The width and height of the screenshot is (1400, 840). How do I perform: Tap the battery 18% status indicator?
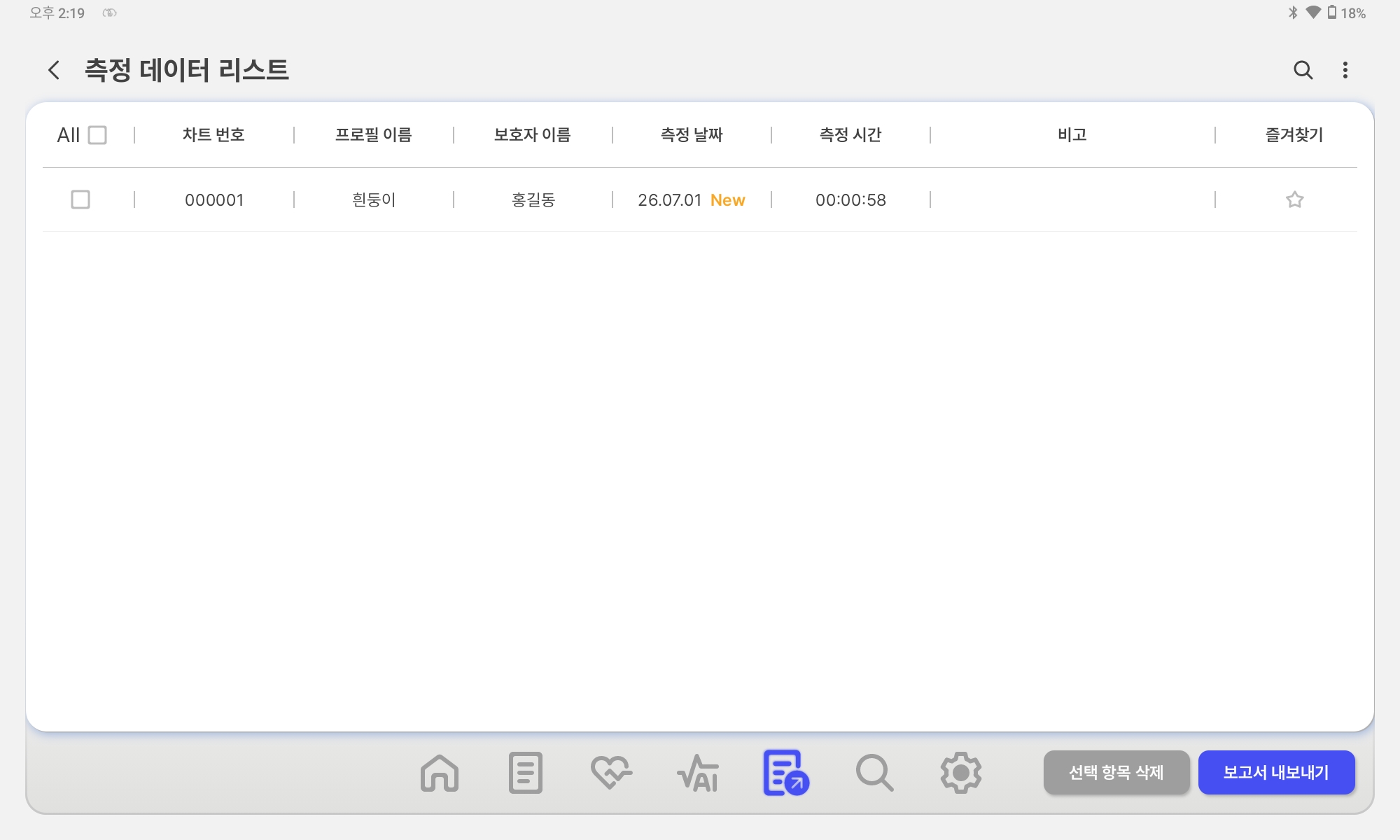[1347, 13]
